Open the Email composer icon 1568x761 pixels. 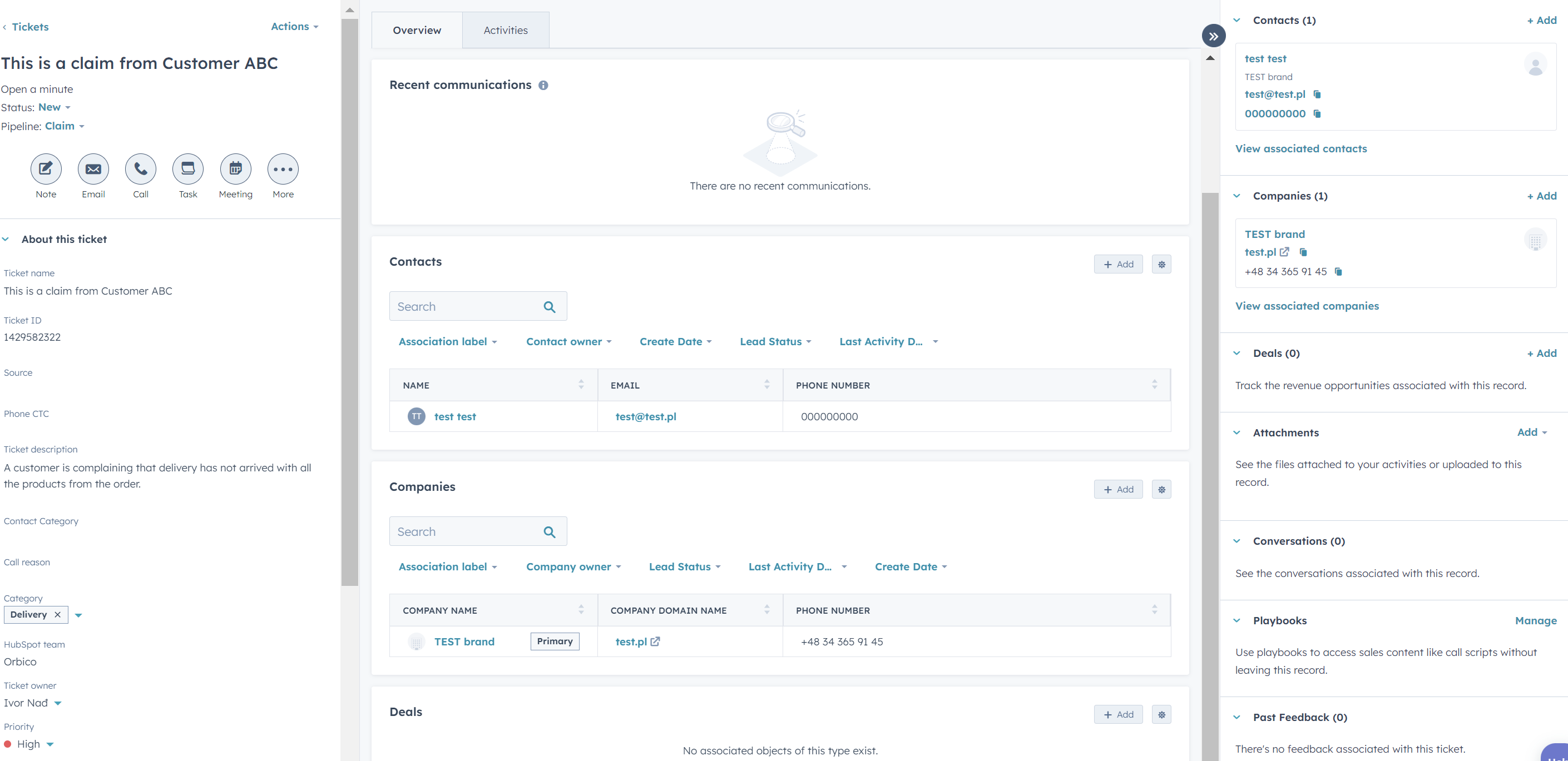(x=93, y=169)
